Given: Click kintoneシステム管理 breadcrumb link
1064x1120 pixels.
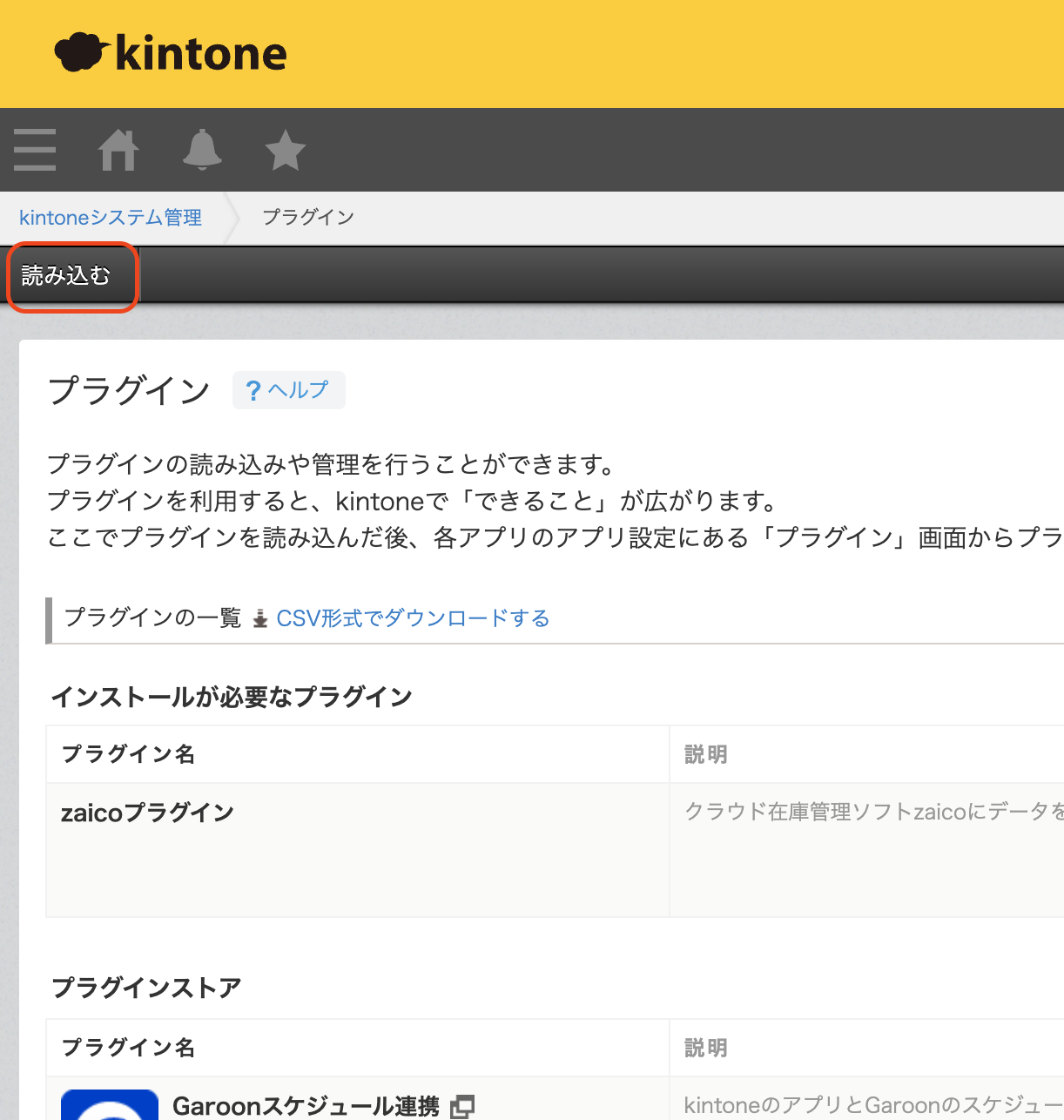Looking at the screenshot, I should tap(111, 218).
